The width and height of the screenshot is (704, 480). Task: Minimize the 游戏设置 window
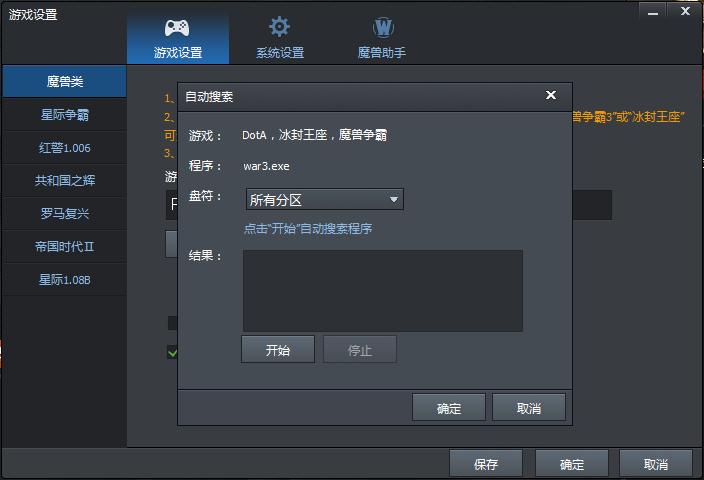653,12
